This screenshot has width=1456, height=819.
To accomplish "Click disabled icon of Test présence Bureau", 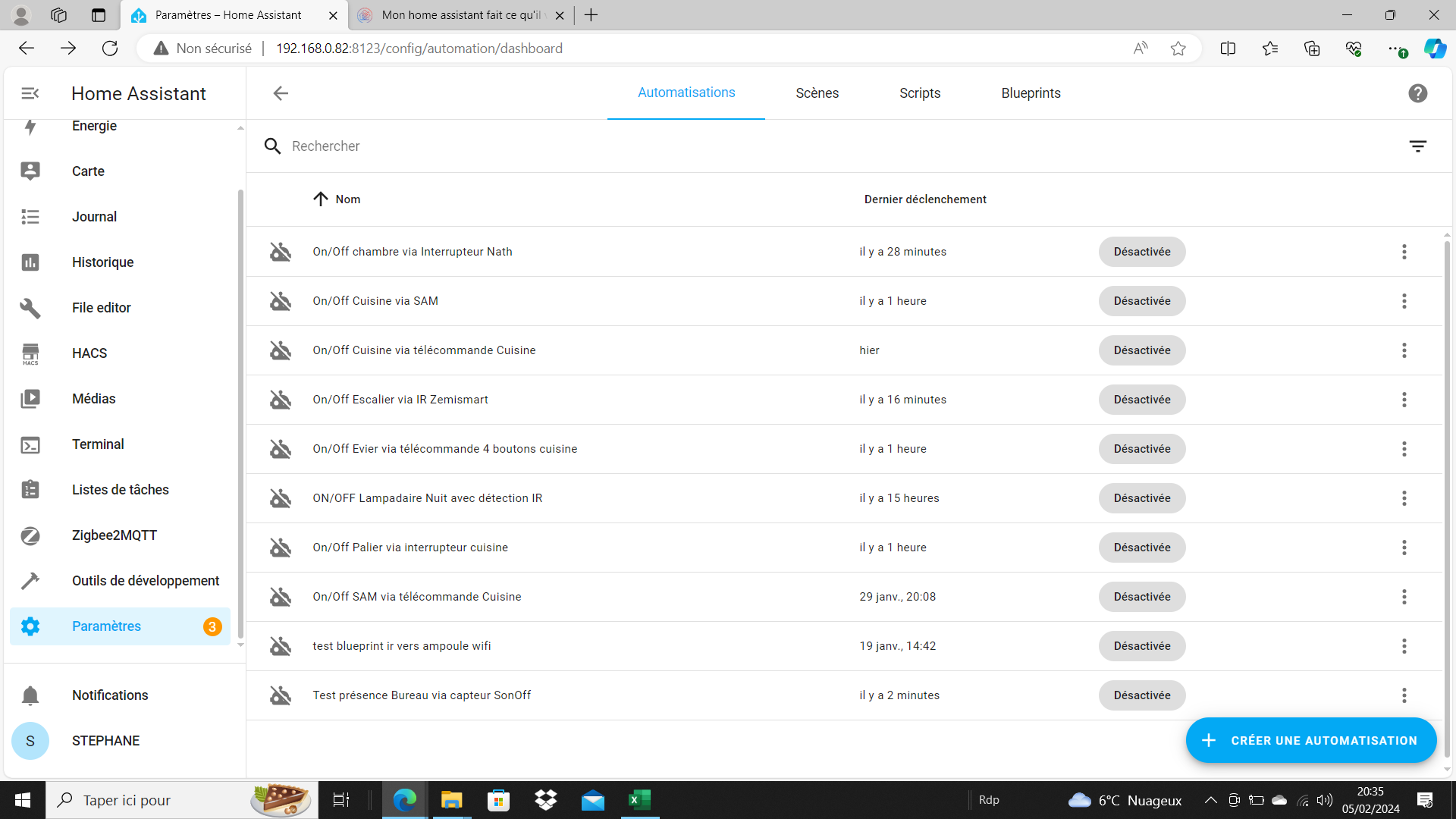I will point(281,695).
